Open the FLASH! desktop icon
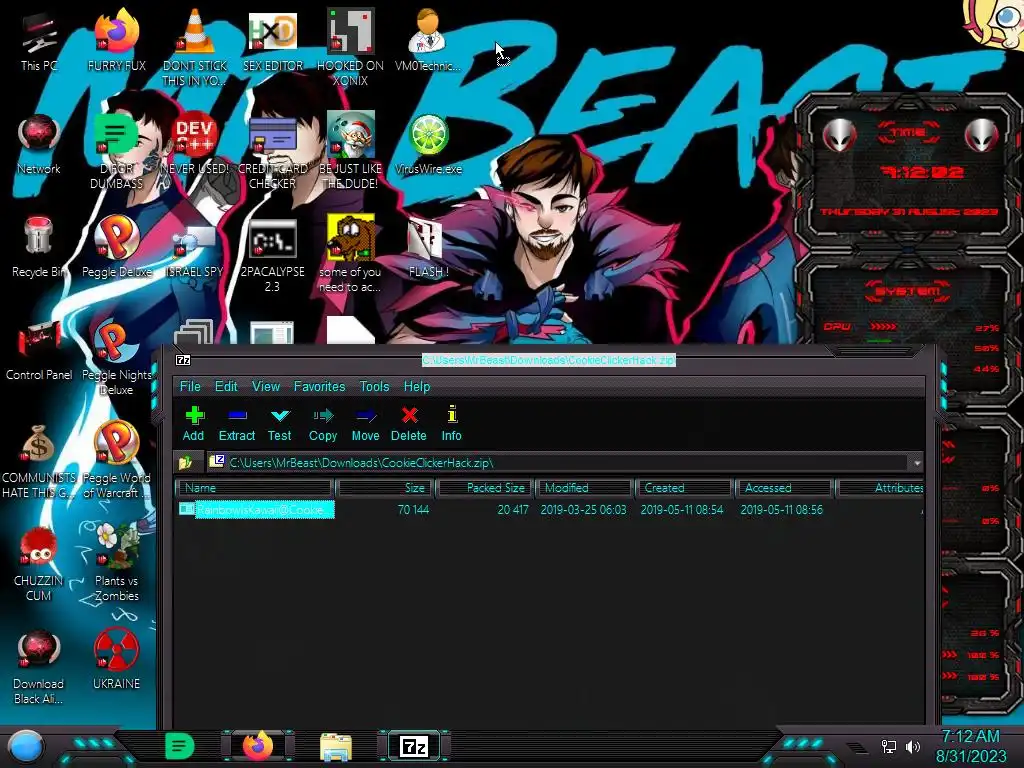Screen dimensions: 1024x768 pos(428,248)
